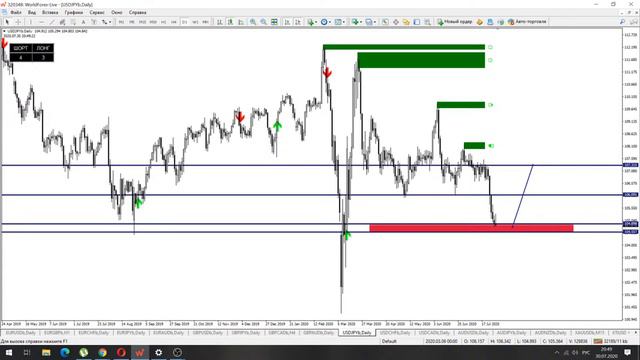The image size is (640, 360).
Task: Choose the horizontal line drawing tool
Action: coord(41,22)
